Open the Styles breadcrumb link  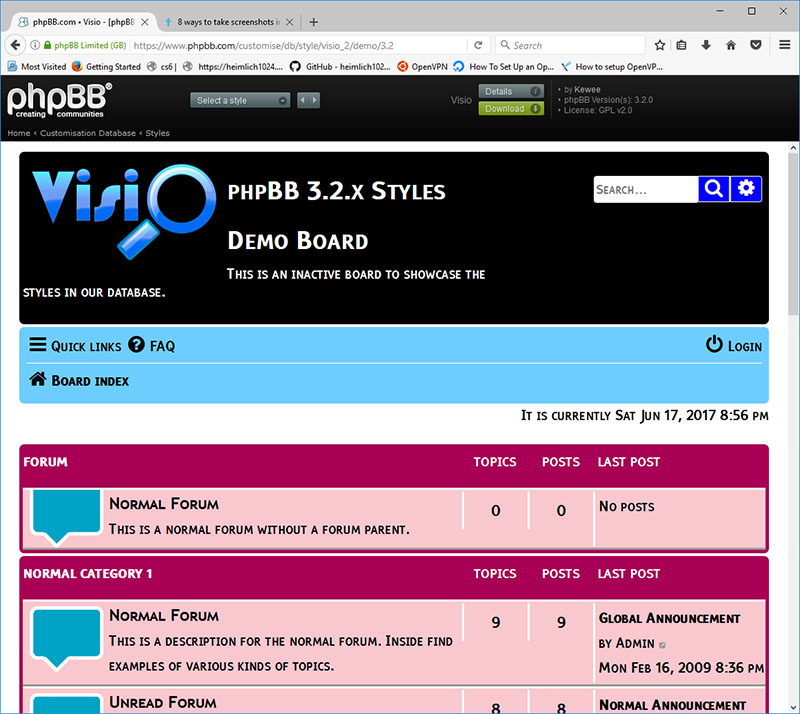click(x=157, y=133)
